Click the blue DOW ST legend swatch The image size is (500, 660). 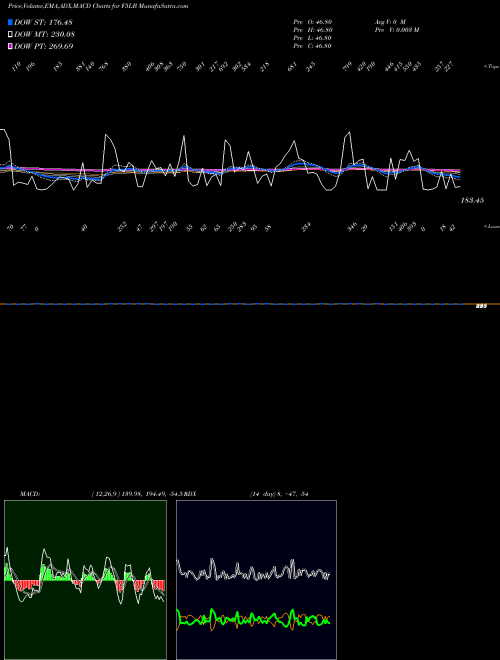pos(10,22)
